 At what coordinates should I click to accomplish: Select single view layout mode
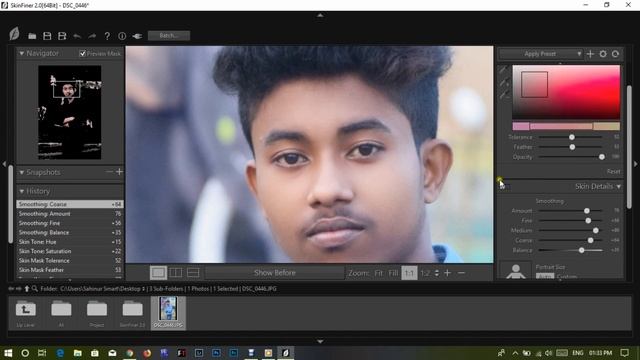(158, 273)
